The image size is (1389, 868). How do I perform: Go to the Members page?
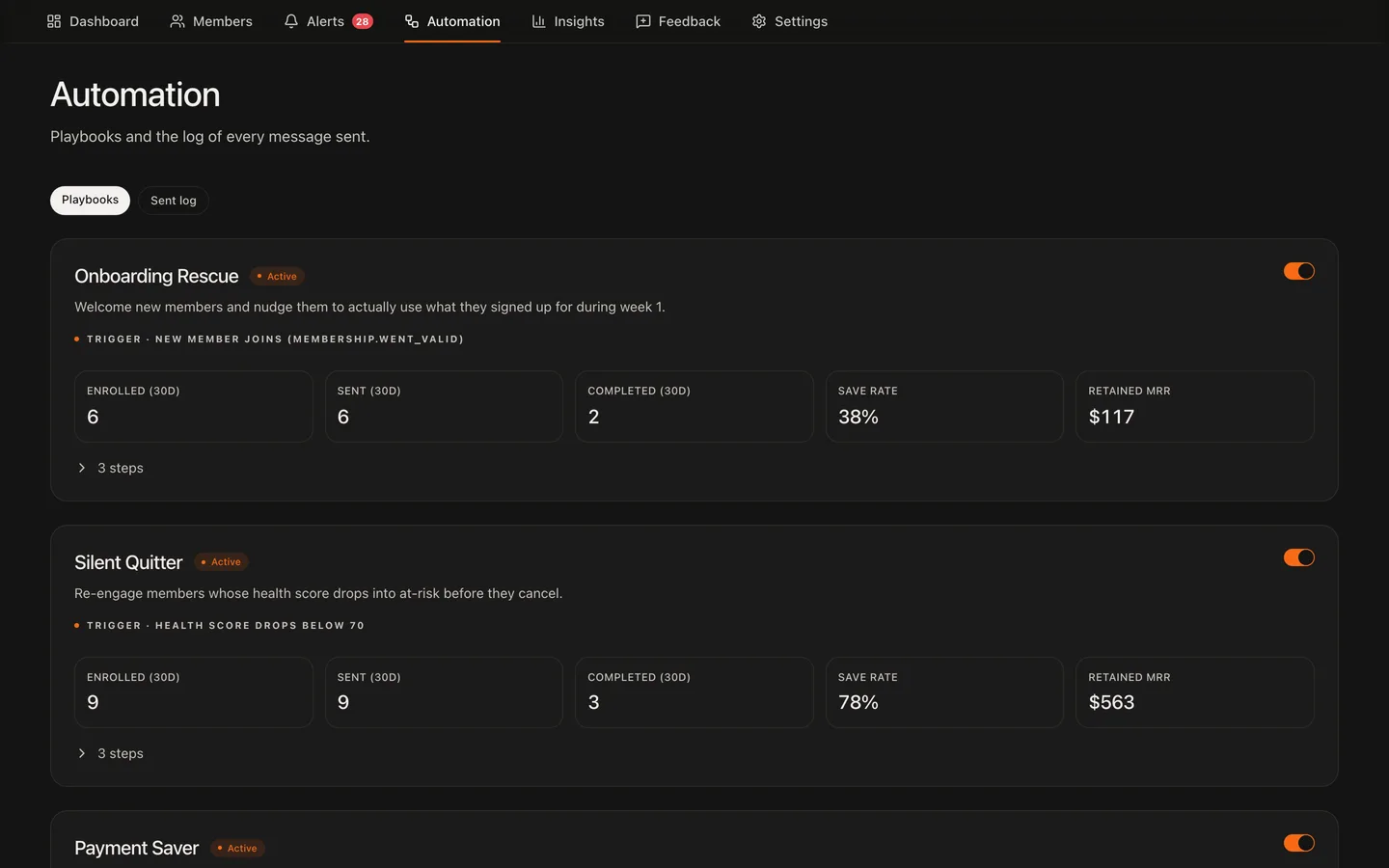point(211,21)
